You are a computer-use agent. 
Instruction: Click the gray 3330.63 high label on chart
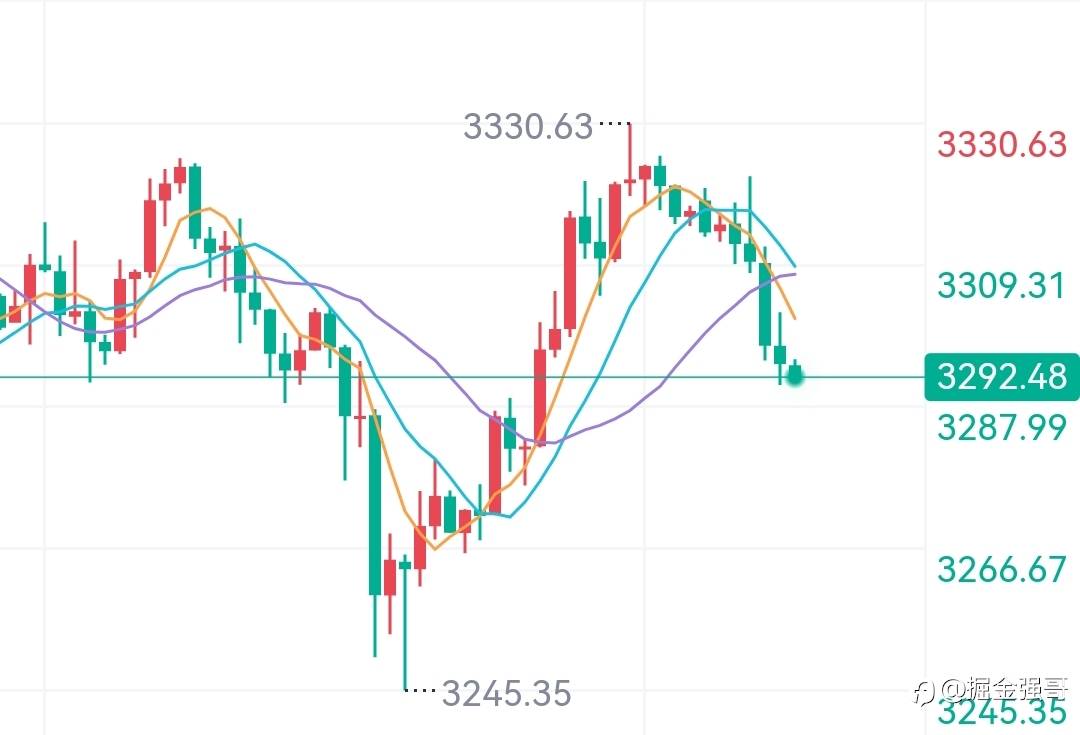pyautogui.click(x=528, y=126)
